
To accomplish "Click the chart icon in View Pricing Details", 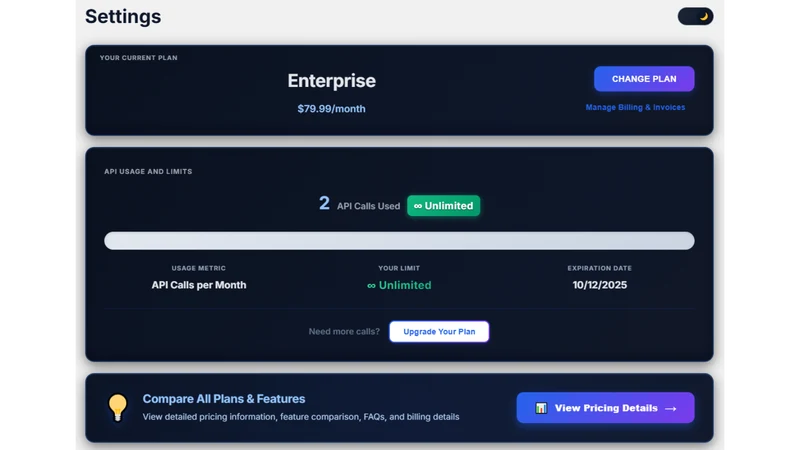I will [541, 408].
